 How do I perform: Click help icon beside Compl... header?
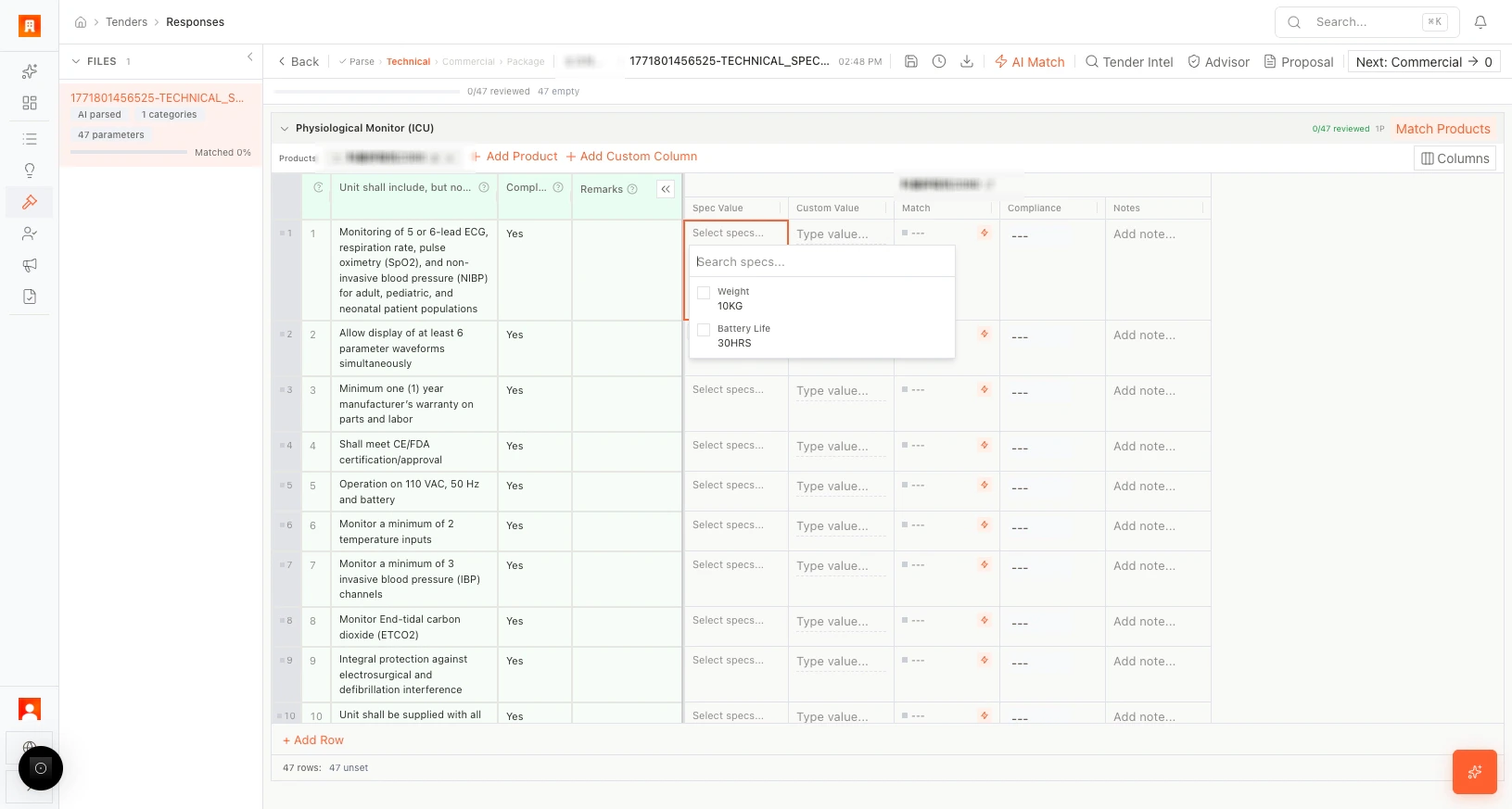(x=558, y=187)
